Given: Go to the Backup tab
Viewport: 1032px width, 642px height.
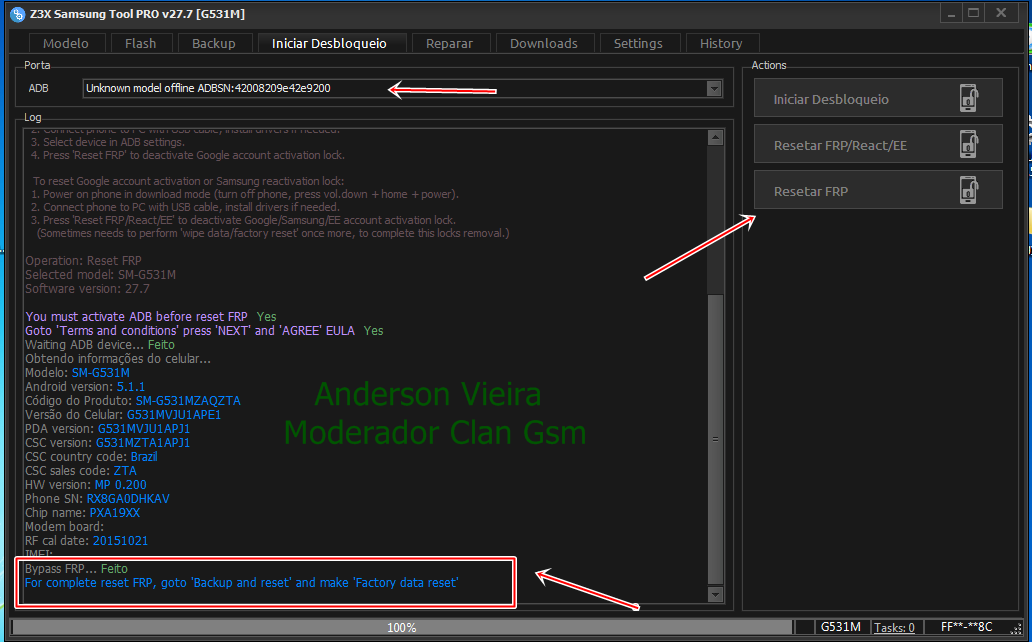Looking at the screenshot, I should [x=214, y=43].
